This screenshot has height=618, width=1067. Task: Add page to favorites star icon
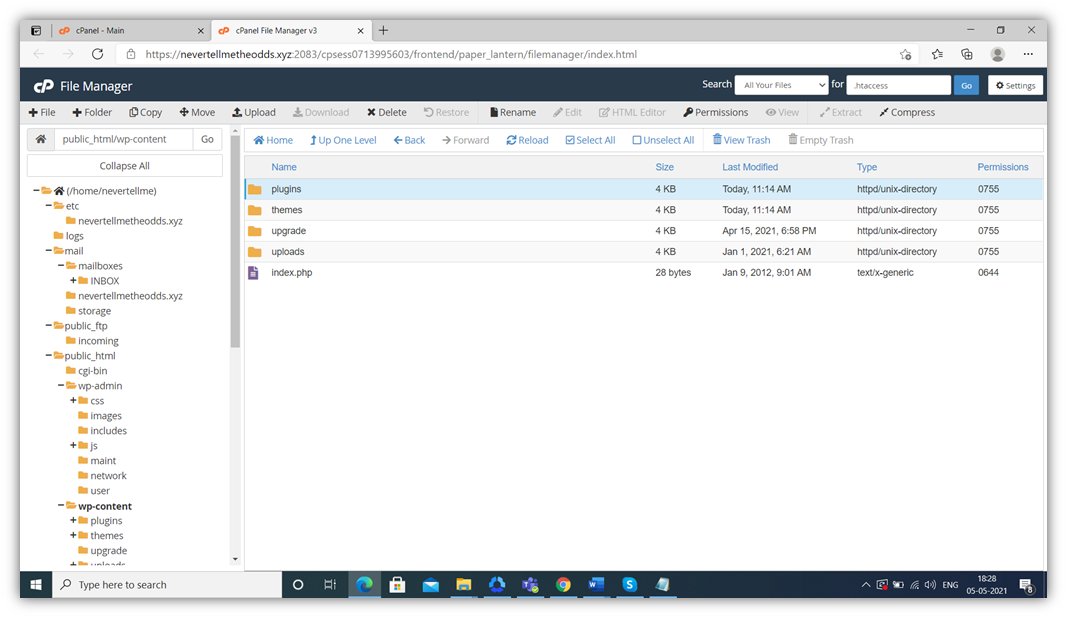point(905,54)
